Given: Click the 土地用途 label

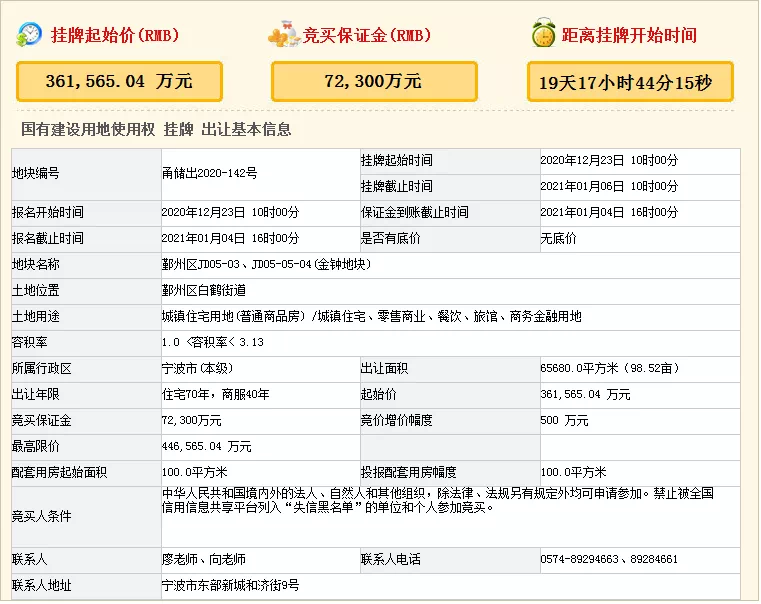Looking at the screenshot, I should coord(35,317).
